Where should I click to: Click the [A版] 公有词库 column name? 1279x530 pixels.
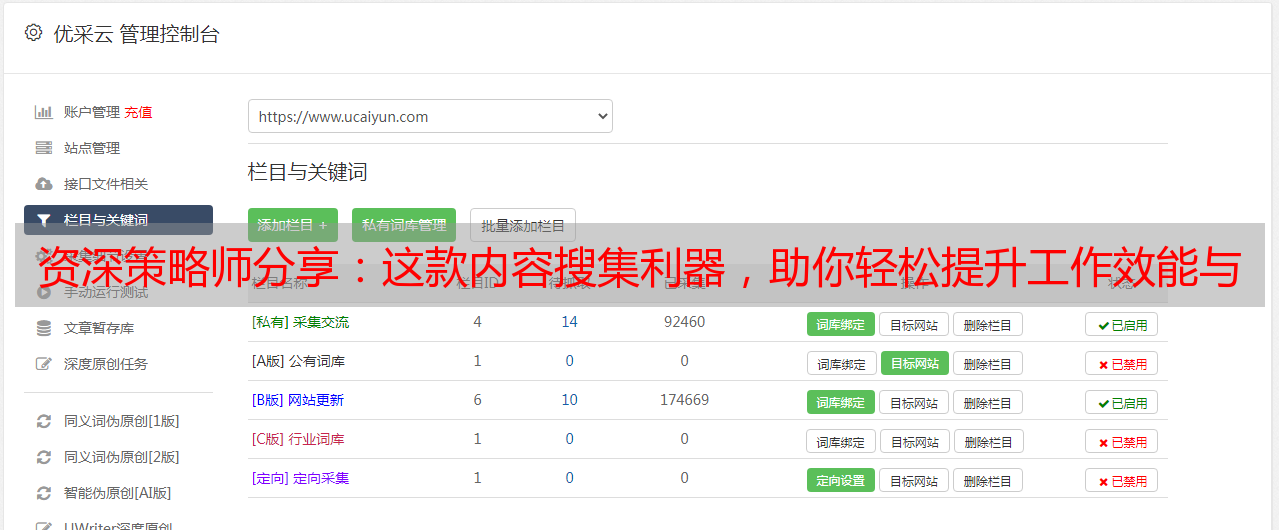tap(298, 361)
